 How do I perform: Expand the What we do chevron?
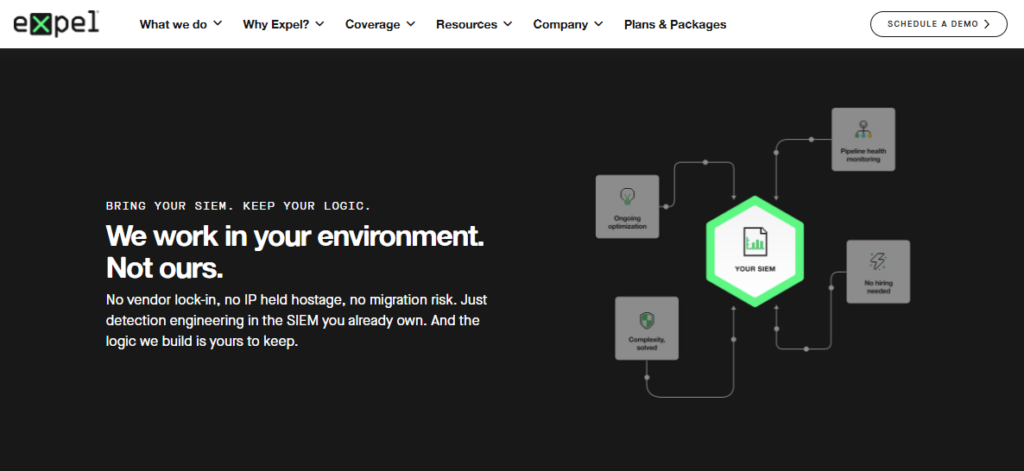217,24
